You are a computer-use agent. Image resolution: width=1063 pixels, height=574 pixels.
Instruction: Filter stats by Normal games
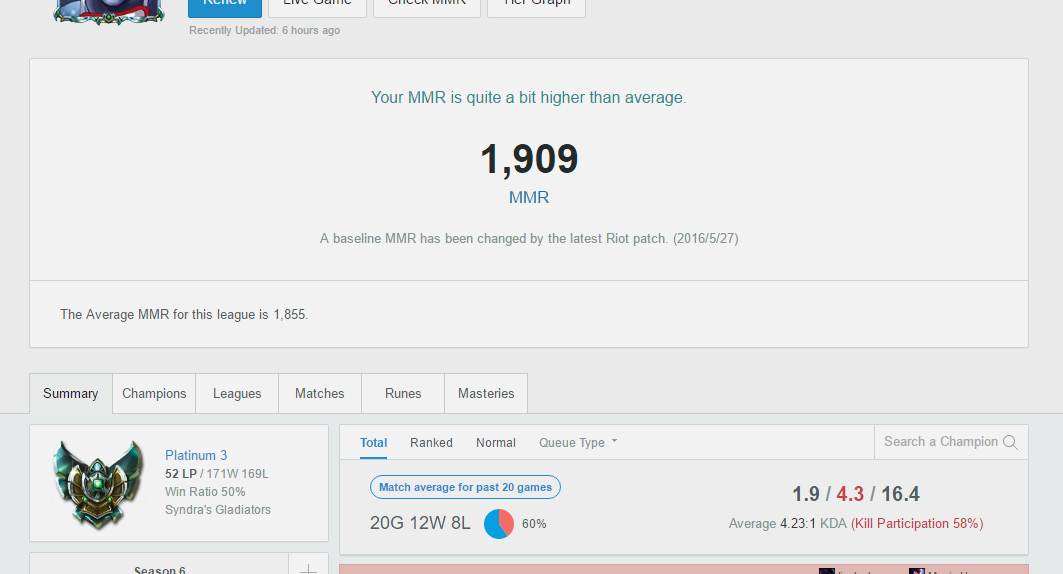coord(496,443)
